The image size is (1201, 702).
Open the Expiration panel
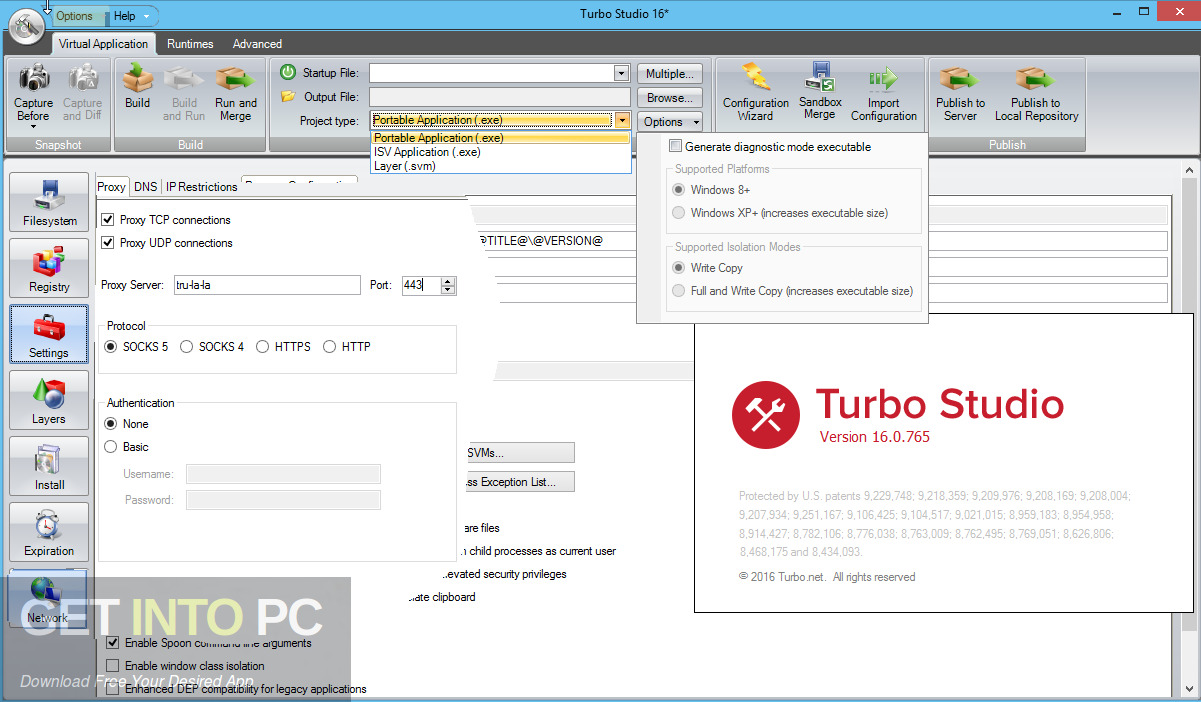tap(49, 532)
